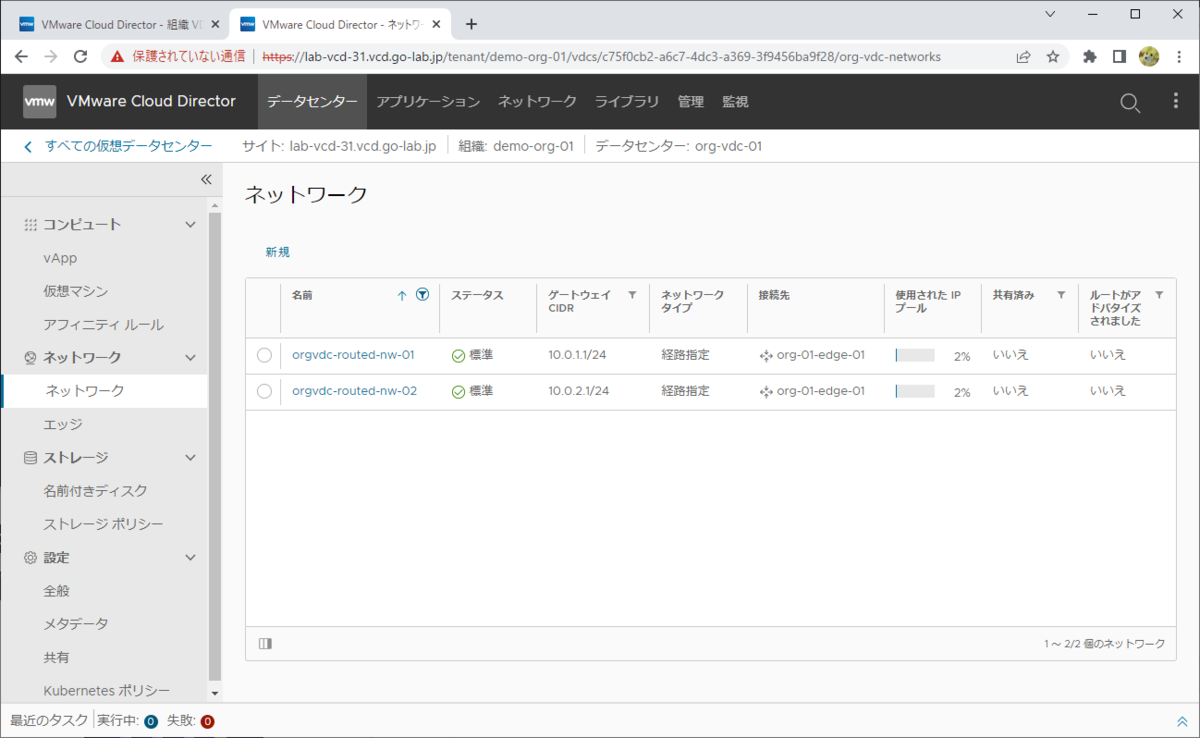The height and width of the screenshot is (738, 1200).
Task: Open the 監視 top menu
Action: [x=735, y=102]
